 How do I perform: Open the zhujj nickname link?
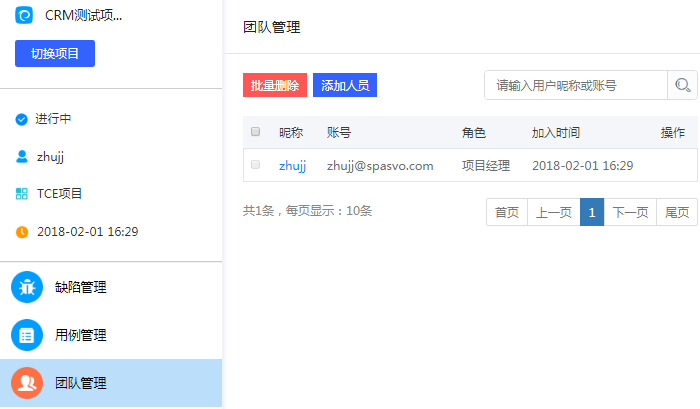[292, 165]
